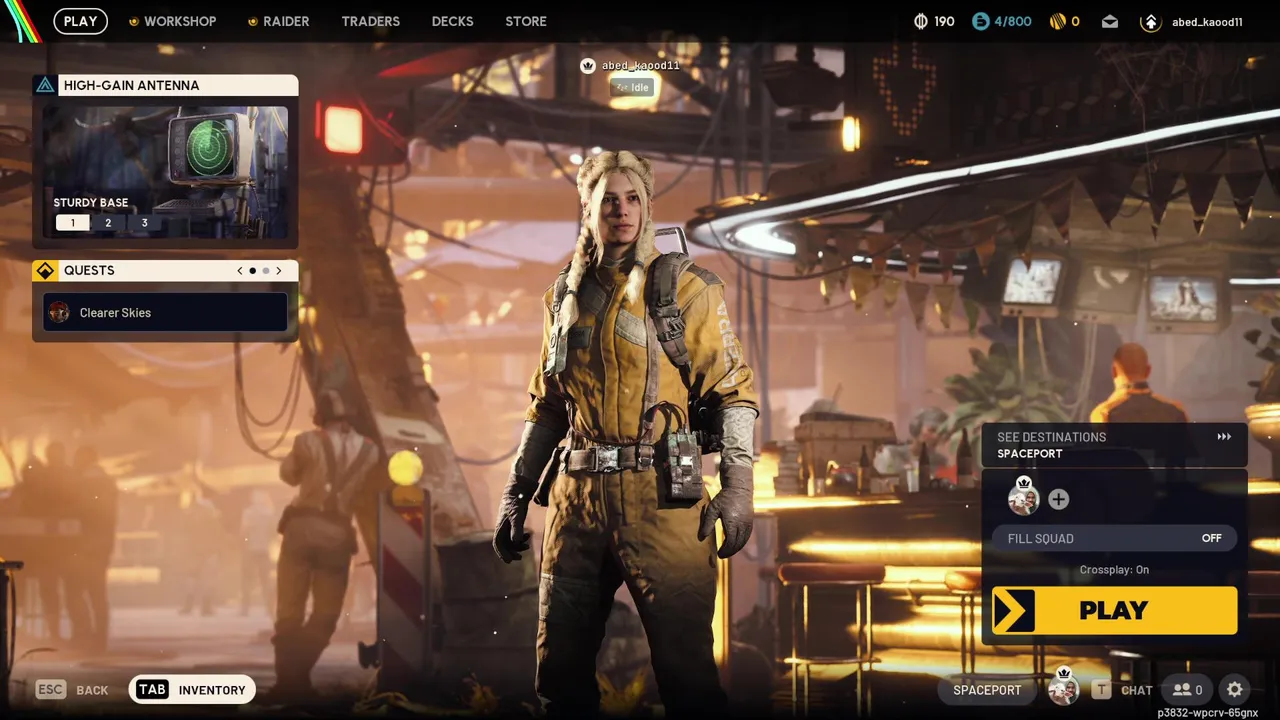The image size is (1280, 720).
Task: Click the yellow arrow icon on the Play button
Action: (x=1013, y=610)
